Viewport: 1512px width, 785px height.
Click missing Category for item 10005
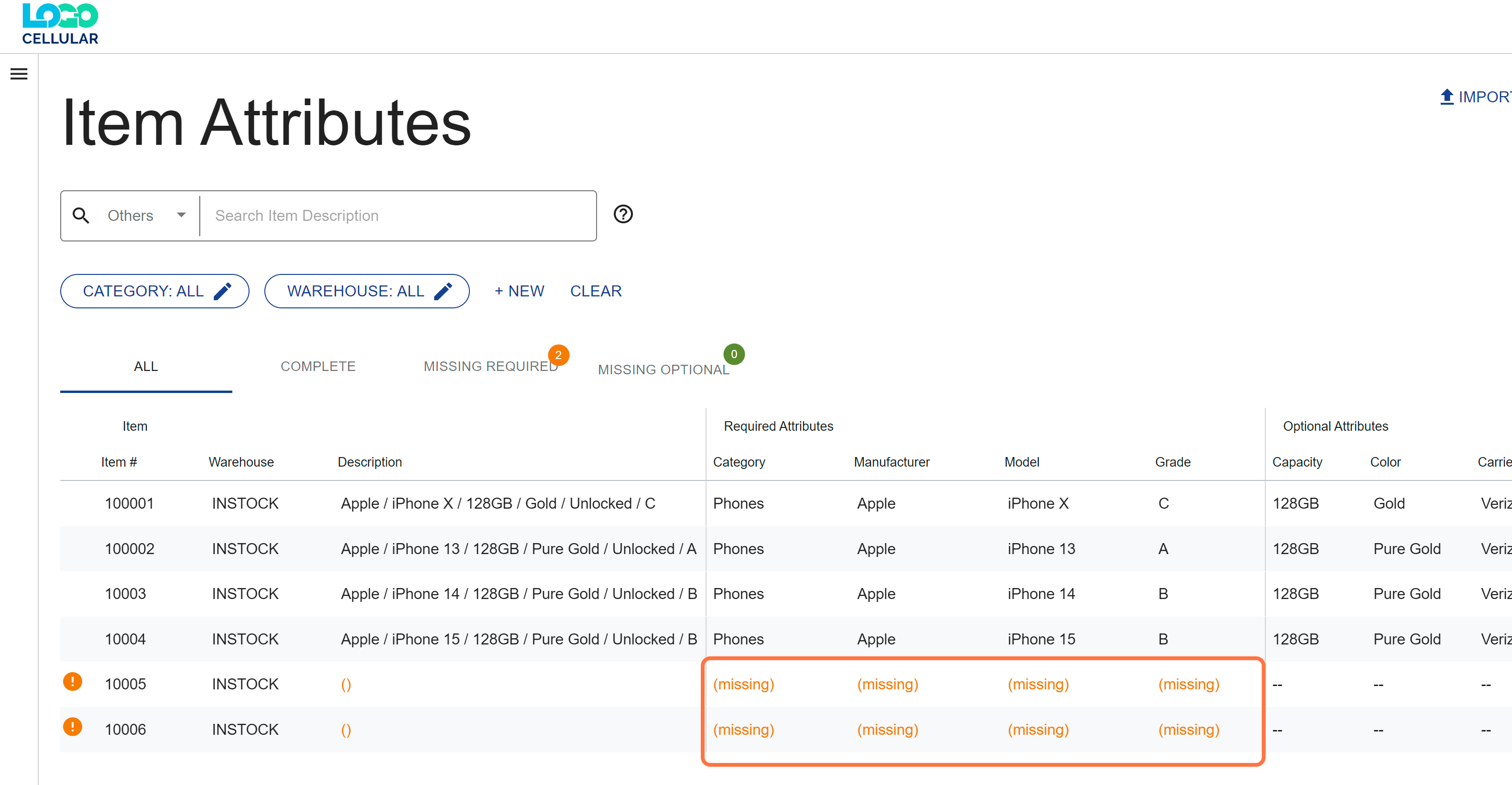click(x=743, y=685)
